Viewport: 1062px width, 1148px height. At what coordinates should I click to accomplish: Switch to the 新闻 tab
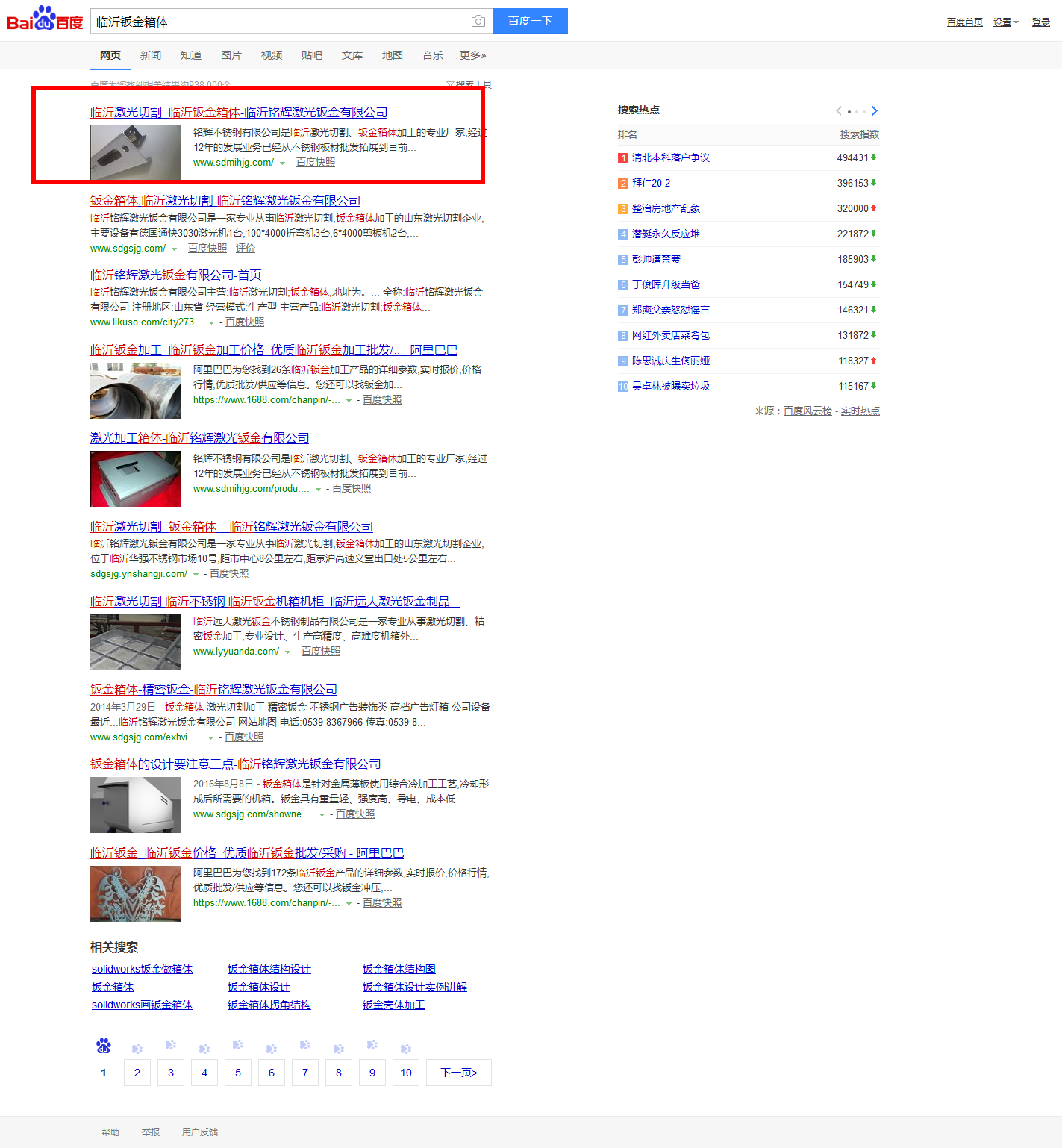click(150, 55)
